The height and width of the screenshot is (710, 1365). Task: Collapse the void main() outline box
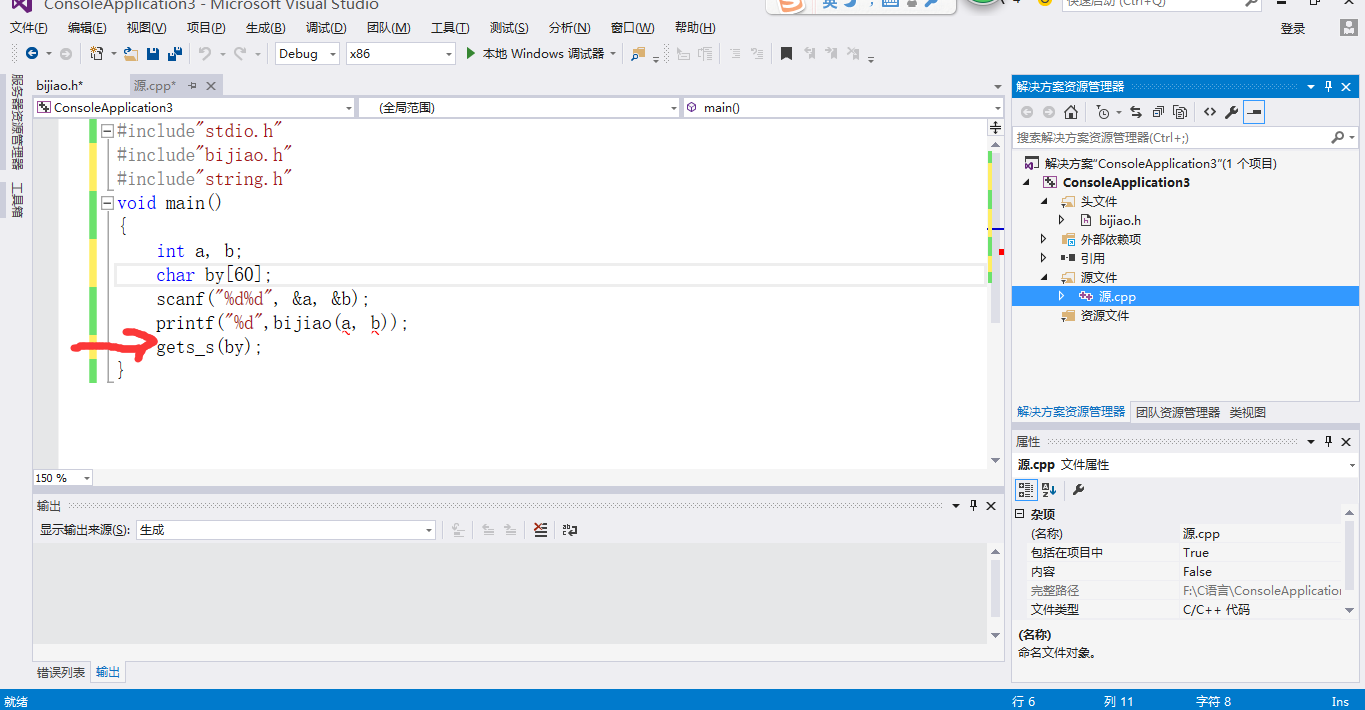click(x=107, y=203)
